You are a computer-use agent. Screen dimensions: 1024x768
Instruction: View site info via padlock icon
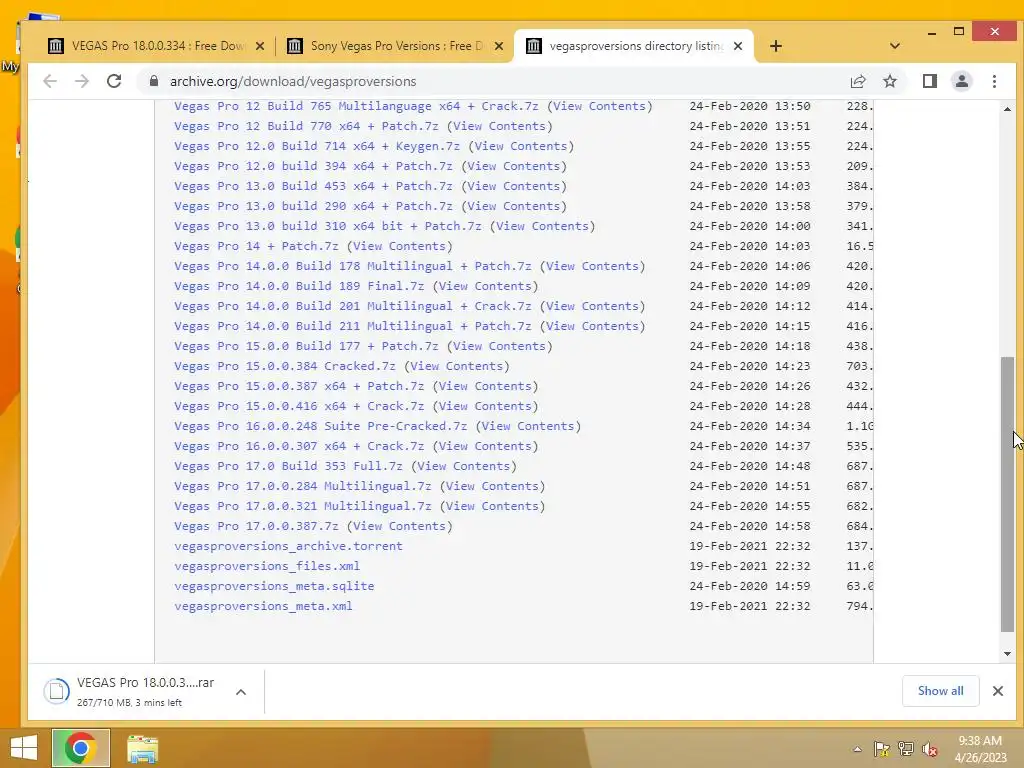pyautogui.click(x=153, y=81)
